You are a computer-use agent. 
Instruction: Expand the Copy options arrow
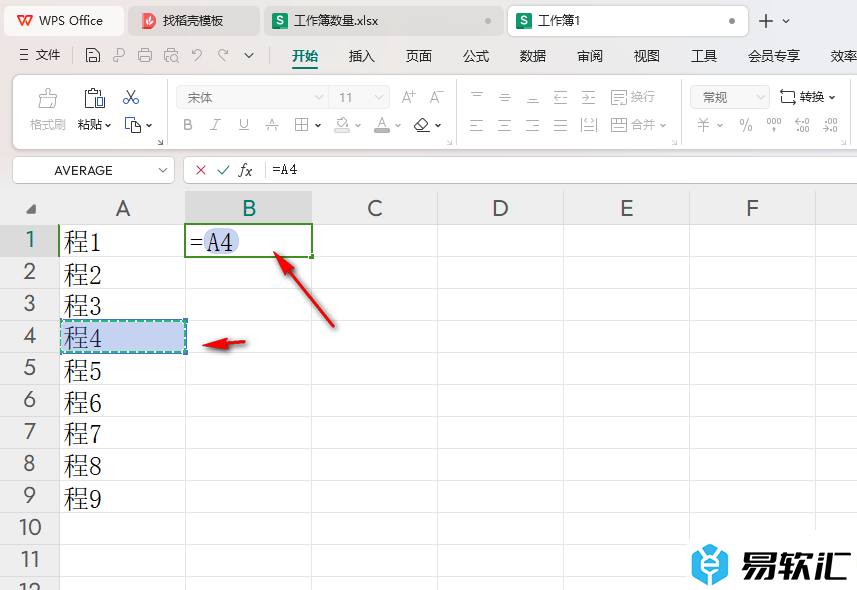pos(149,126)
